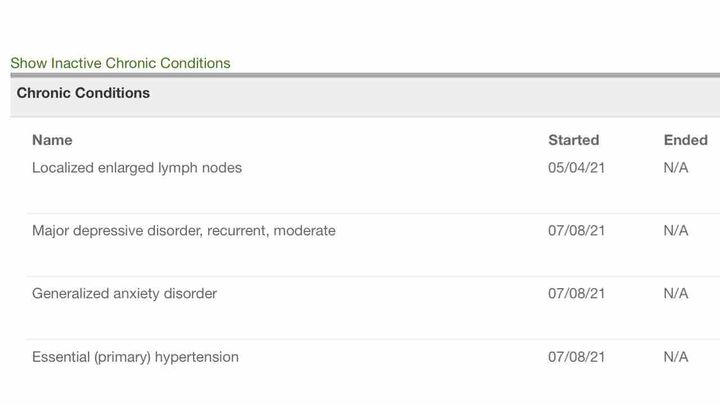
Task: Click Ended N/A for enlarged lymph nodes
Action: tap(676, 168)
